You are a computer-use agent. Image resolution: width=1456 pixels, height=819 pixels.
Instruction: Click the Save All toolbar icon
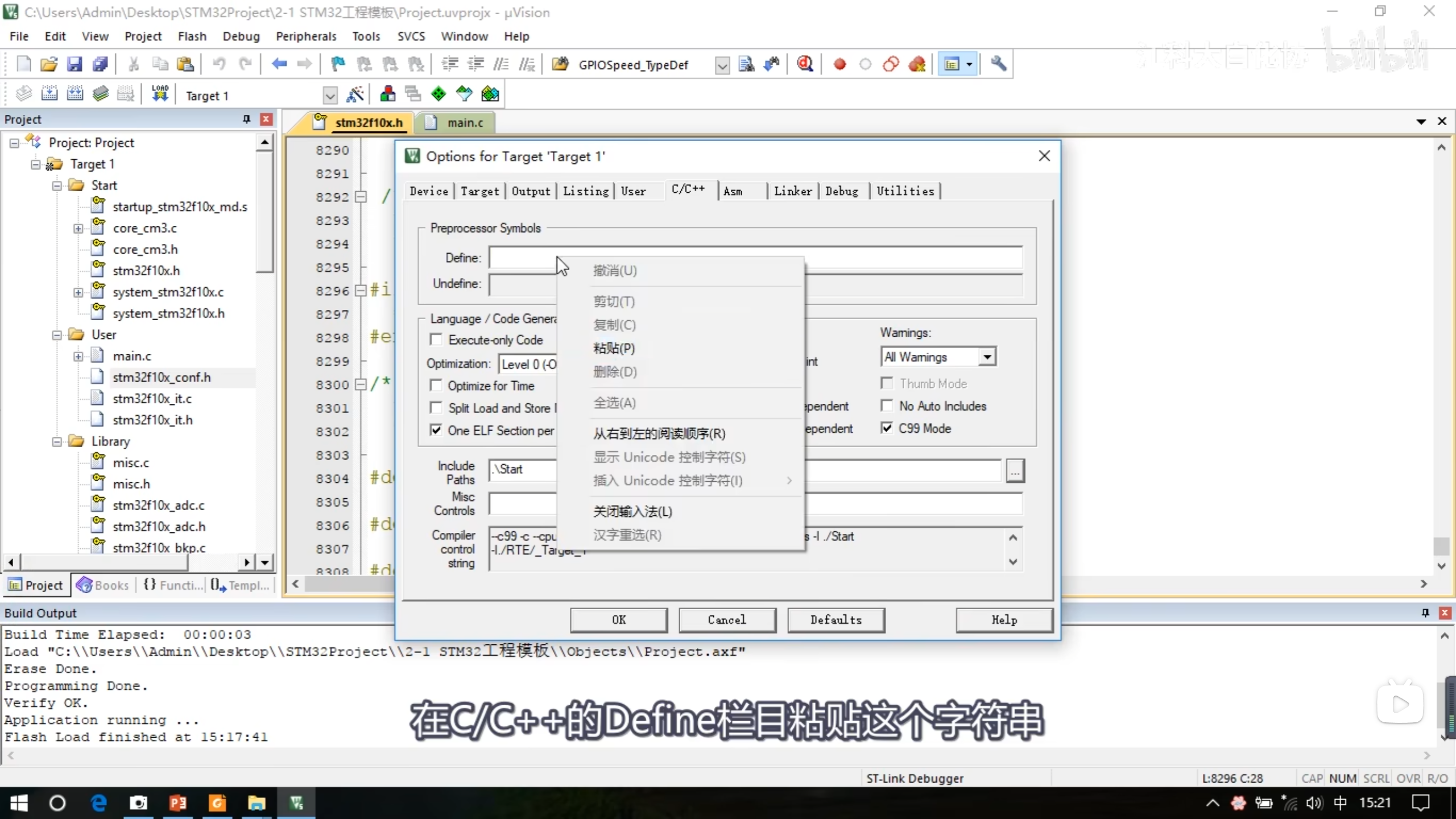click(x=100, y=64)
